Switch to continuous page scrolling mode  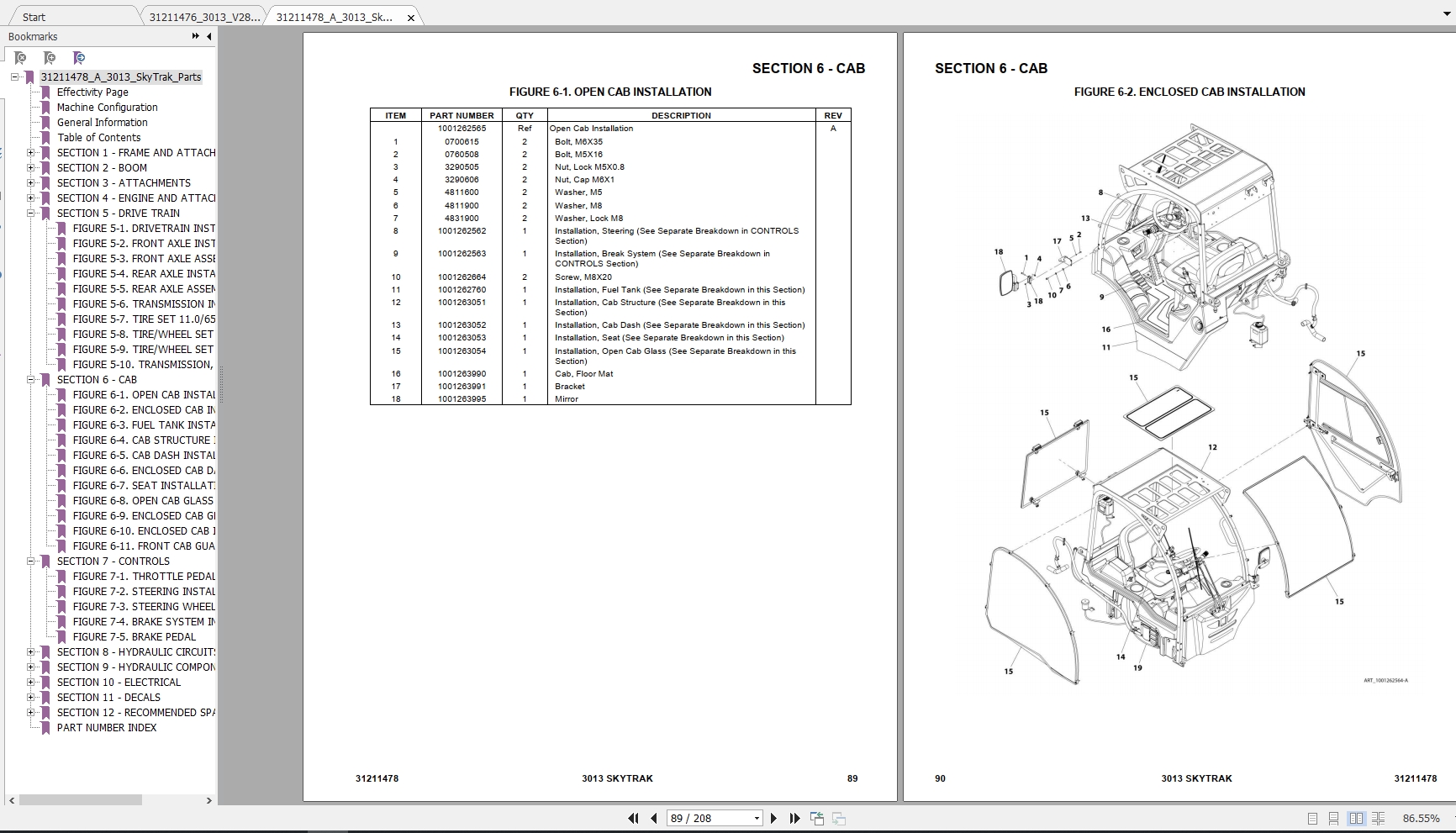[x=1333, y=818]
